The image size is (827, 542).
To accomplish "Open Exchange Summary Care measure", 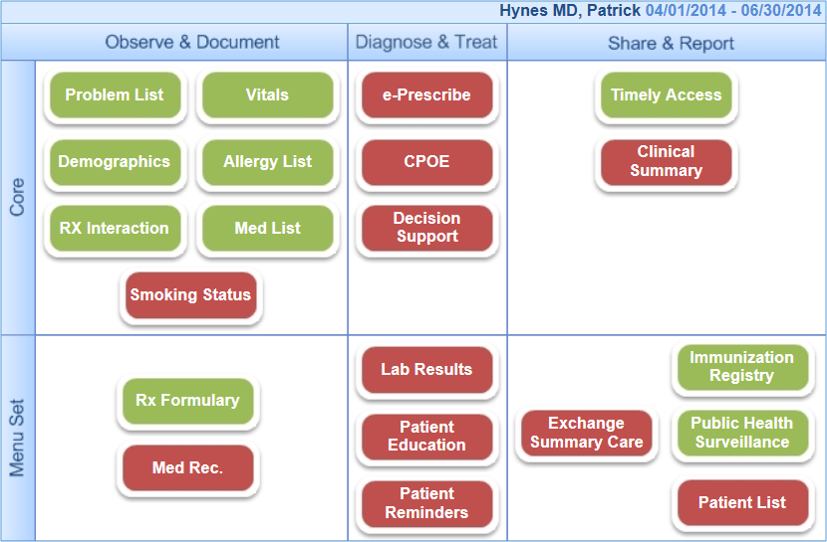I will [x=586, y=433].
